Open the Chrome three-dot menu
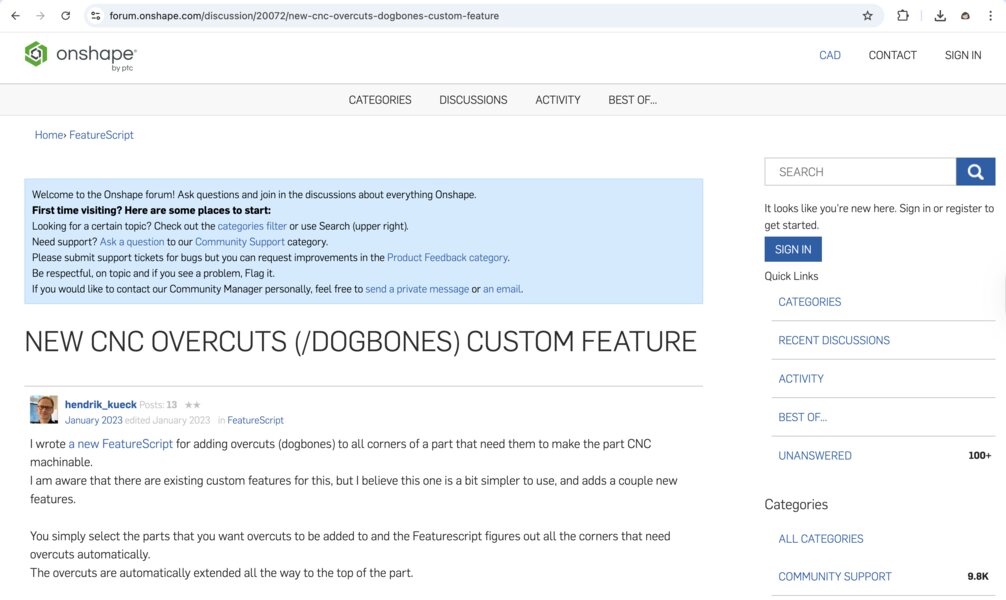The height and width of the screenshot is (600, 1006). pyautogui.click(x=990, y=16)
